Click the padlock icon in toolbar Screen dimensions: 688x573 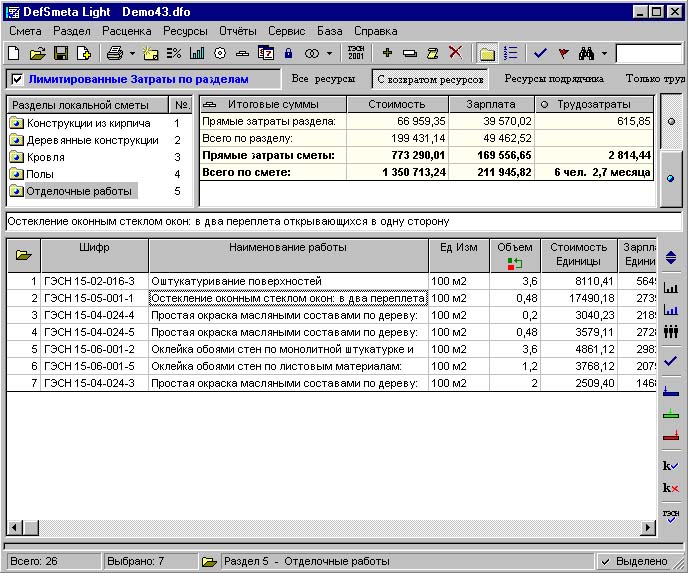[288, 53]
